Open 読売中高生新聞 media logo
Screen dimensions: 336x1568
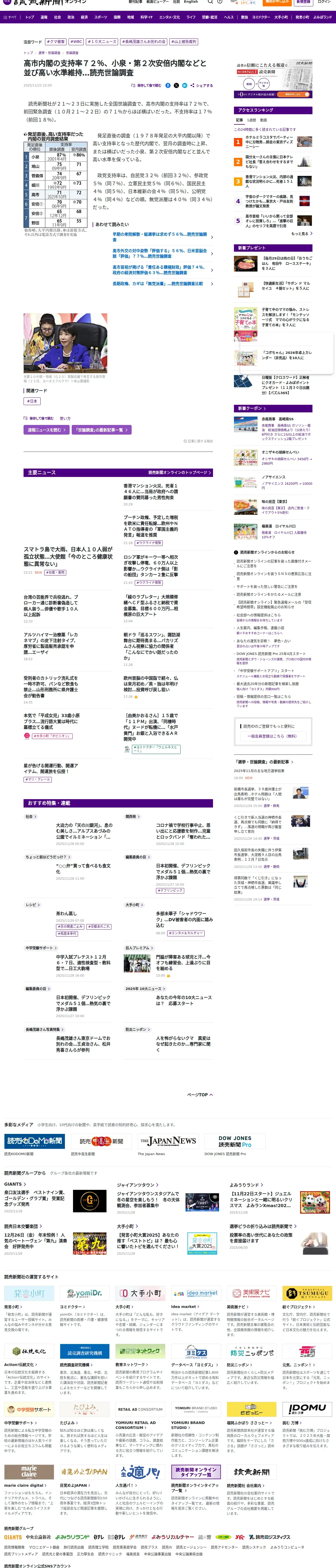(x=101, y=1141)
